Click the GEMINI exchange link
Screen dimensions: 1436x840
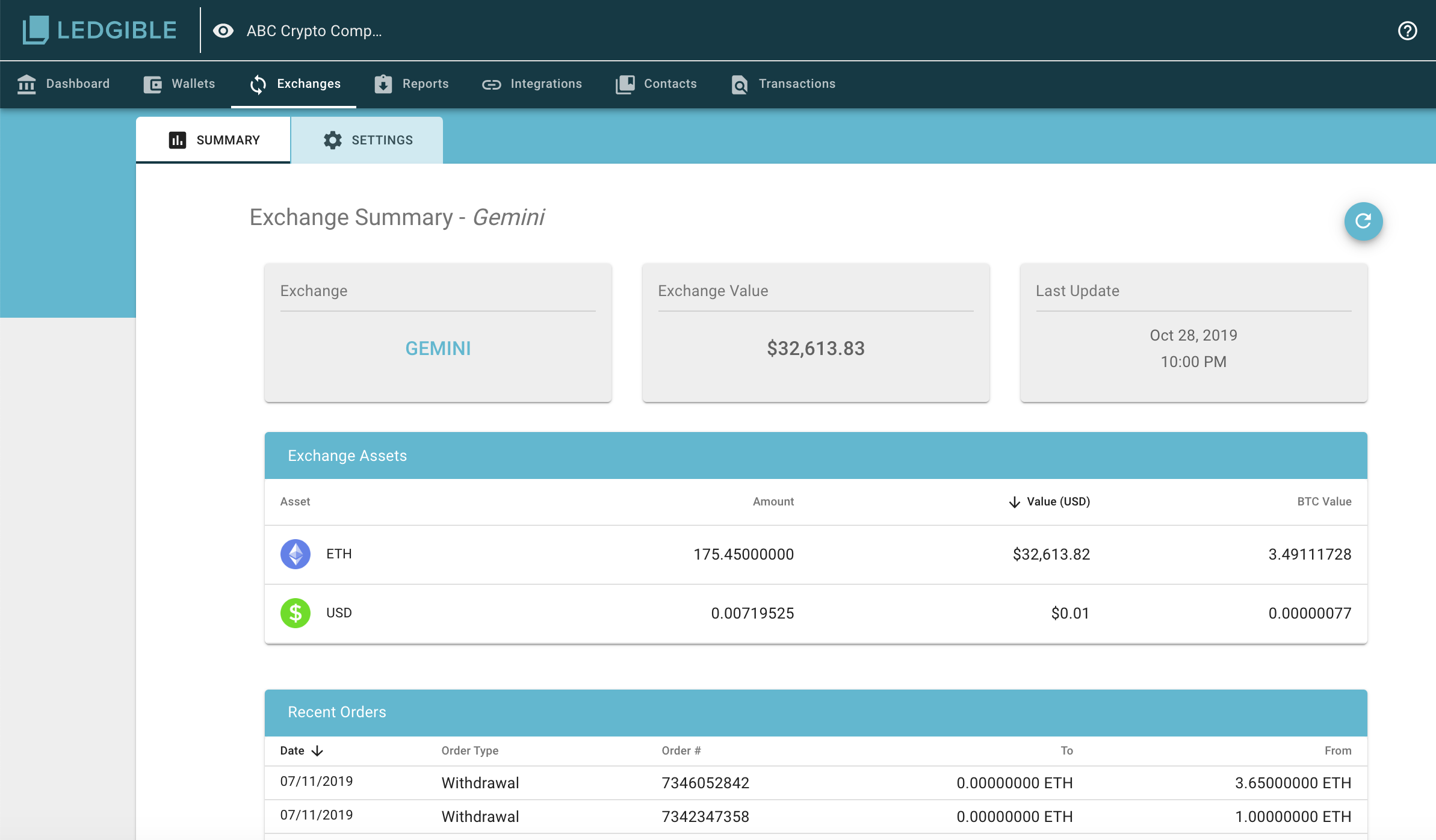(438, 348)
